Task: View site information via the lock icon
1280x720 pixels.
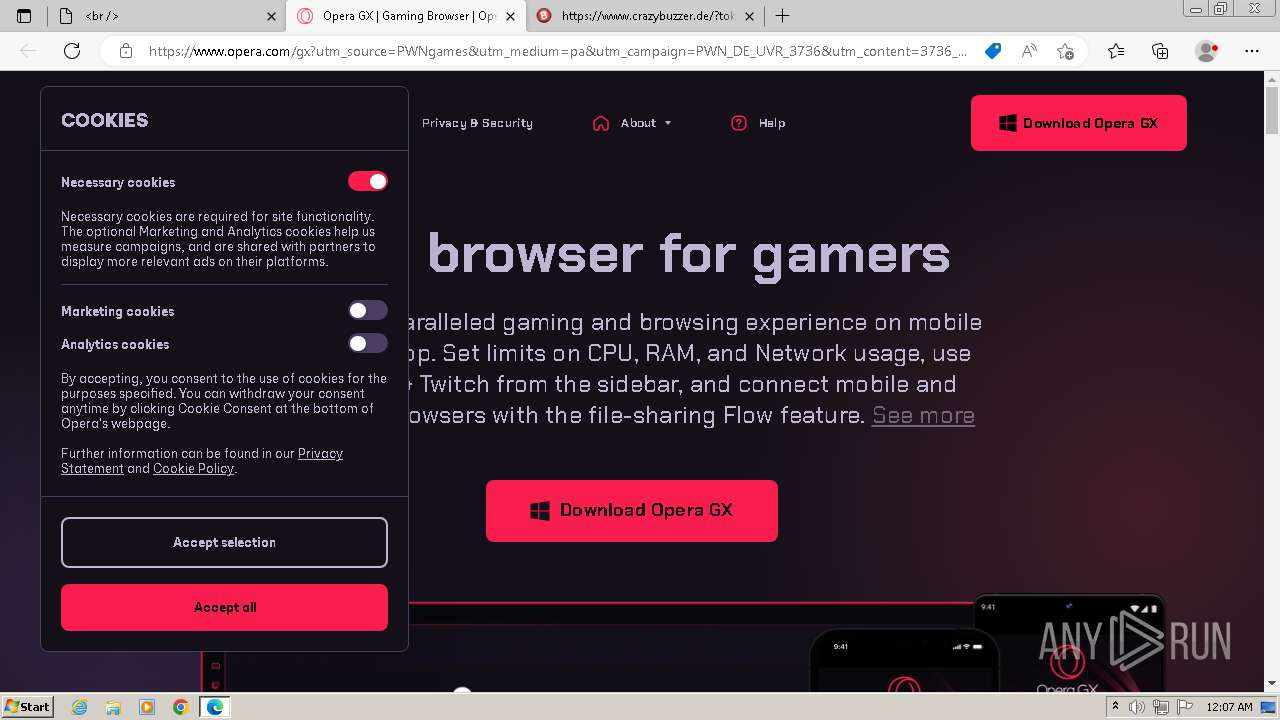Action: click(125, 51)
